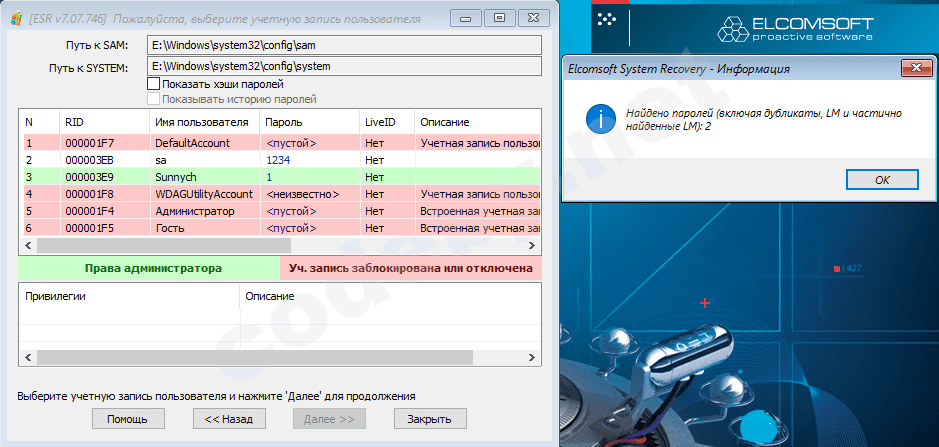Click the SAM path input field
This screenshot has width=939, height=447.
(342, 44)
